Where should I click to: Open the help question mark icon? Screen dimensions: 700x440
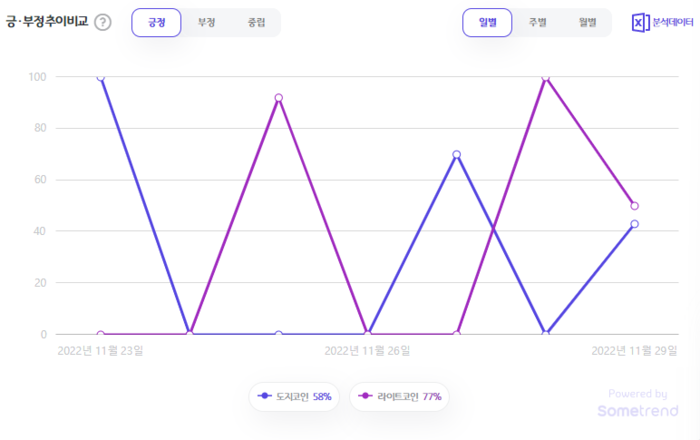[103, 22]
